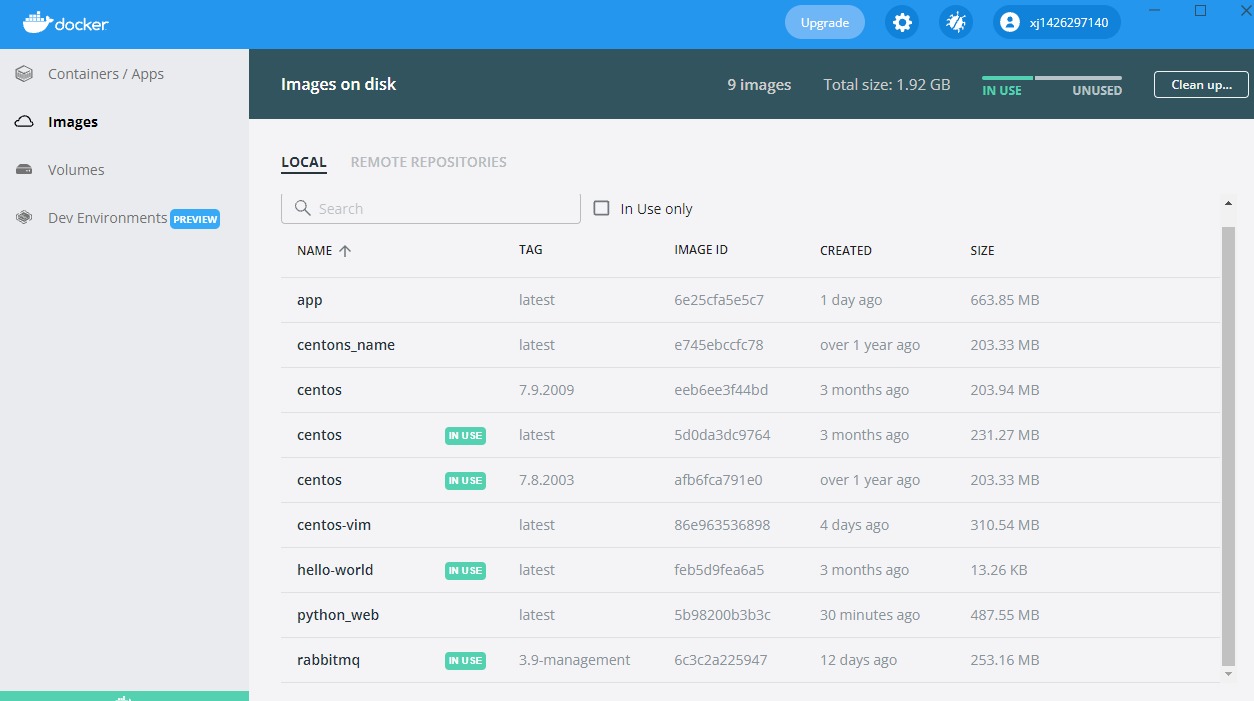Click the size 13.26 KB
This screenshot has height=701, width=1254.
999,570
